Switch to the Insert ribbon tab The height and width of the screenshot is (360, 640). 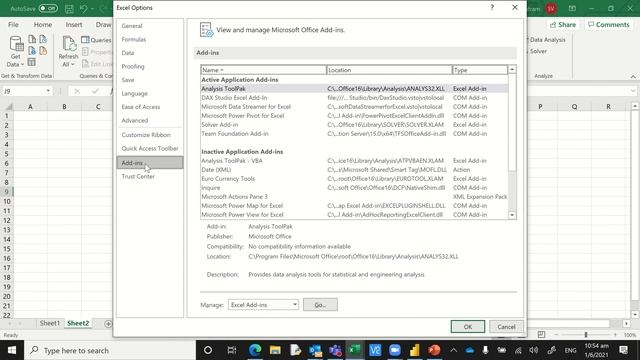[74, 24]
